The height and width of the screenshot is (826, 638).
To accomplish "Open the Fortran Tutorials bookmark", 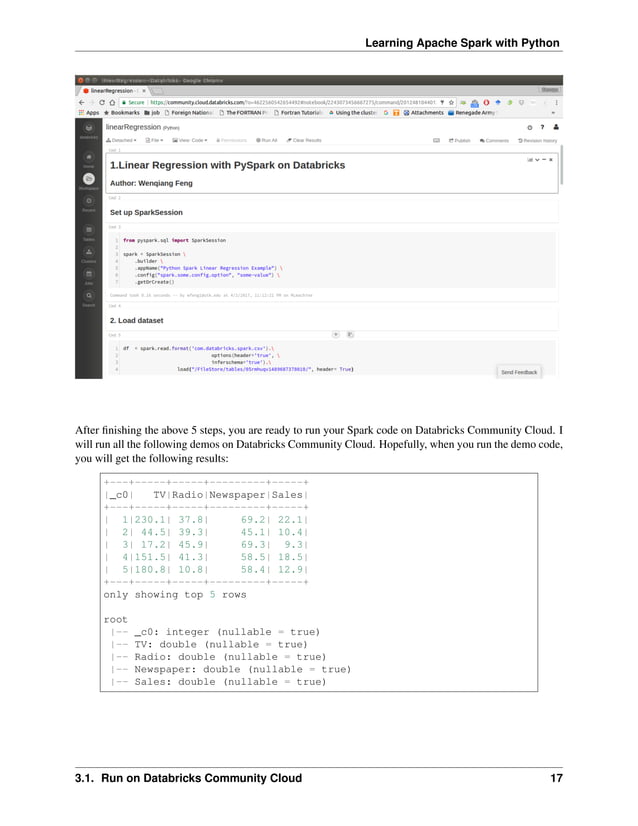I will tap(298, 113).
